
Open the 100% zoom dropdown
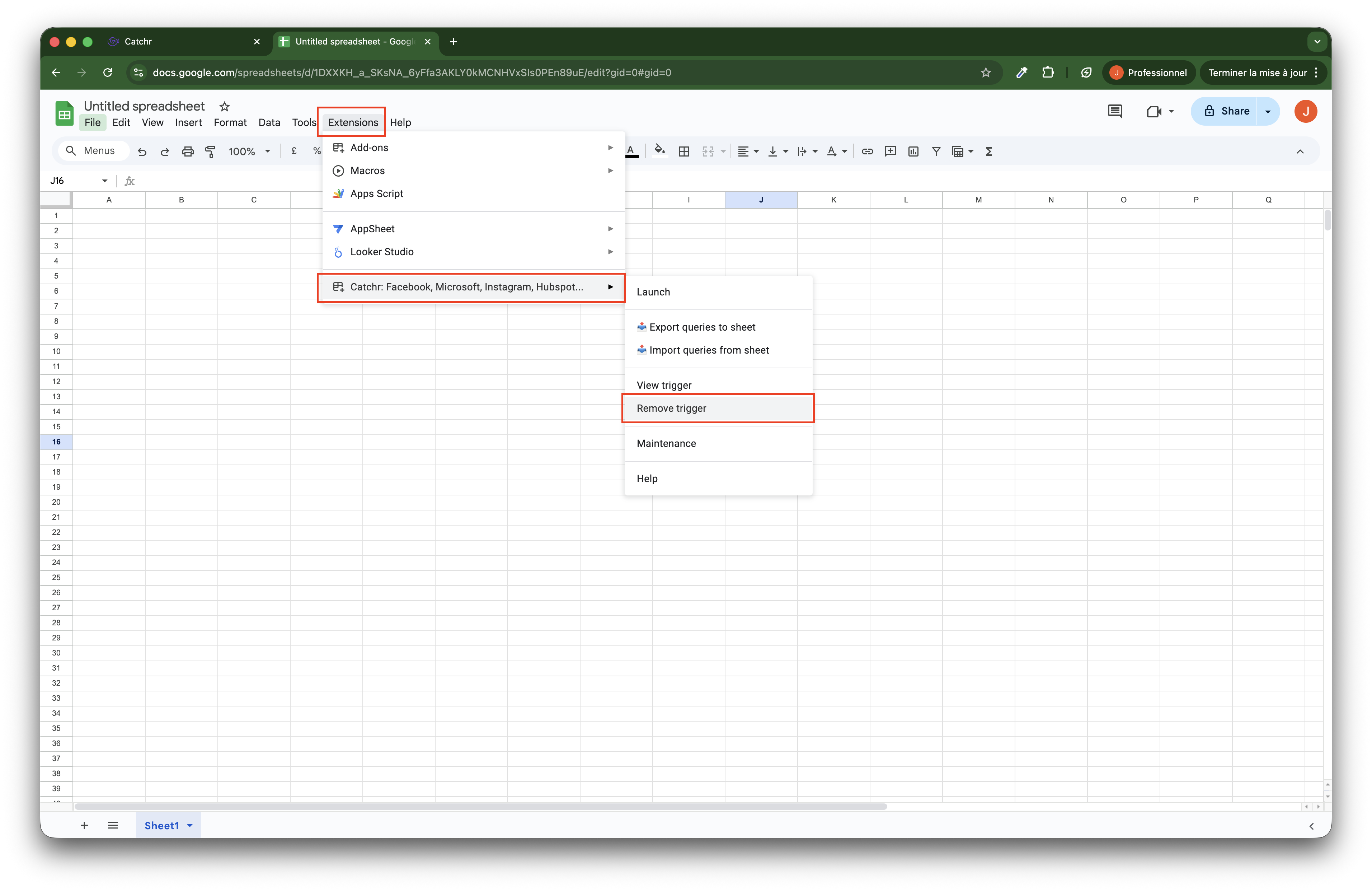249,152
